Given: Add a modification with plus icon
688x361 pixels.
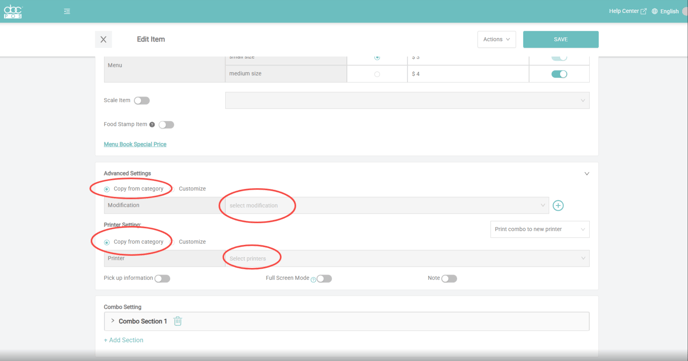Looking at the screenshot, I should [x=558, y=205].
